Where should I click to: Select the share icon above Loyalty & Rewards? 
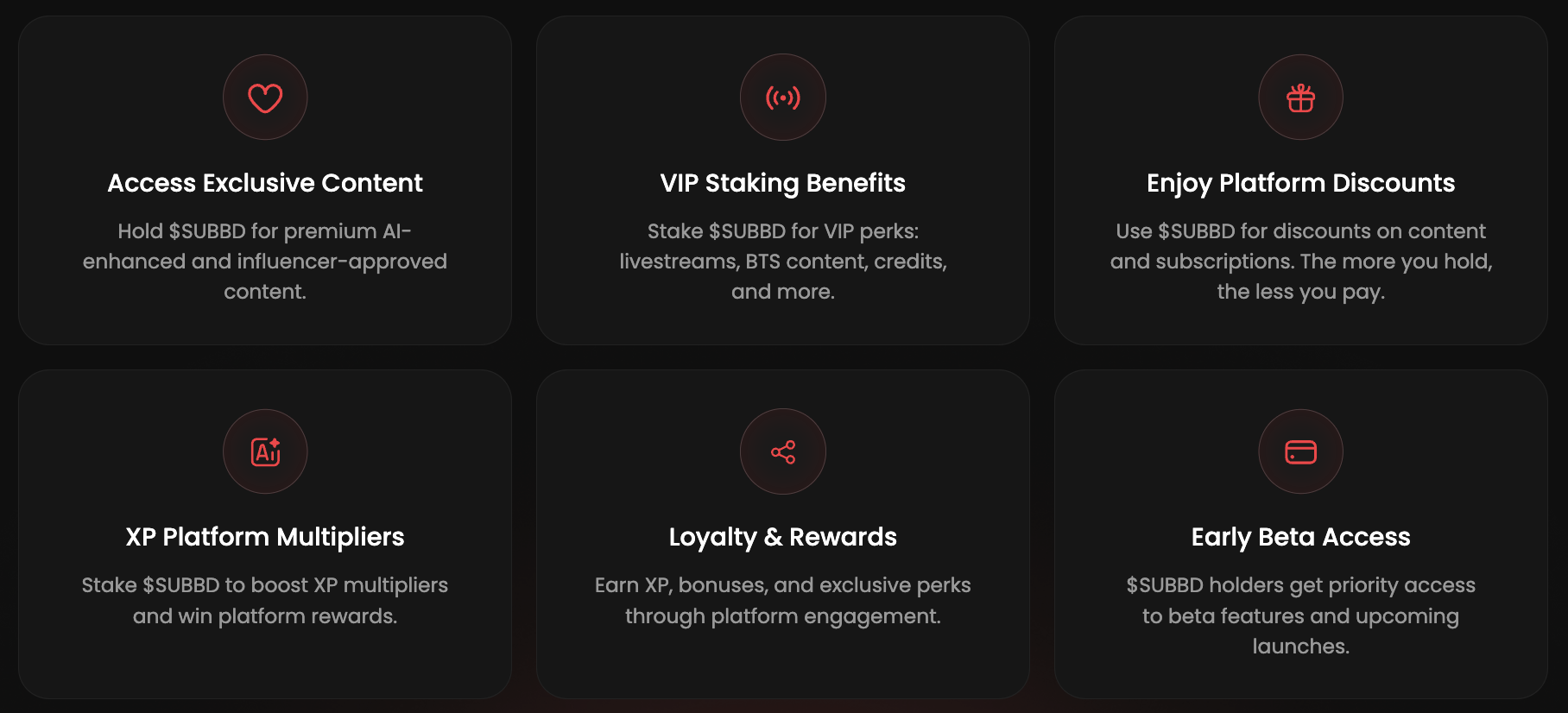[x=783, y=451]
